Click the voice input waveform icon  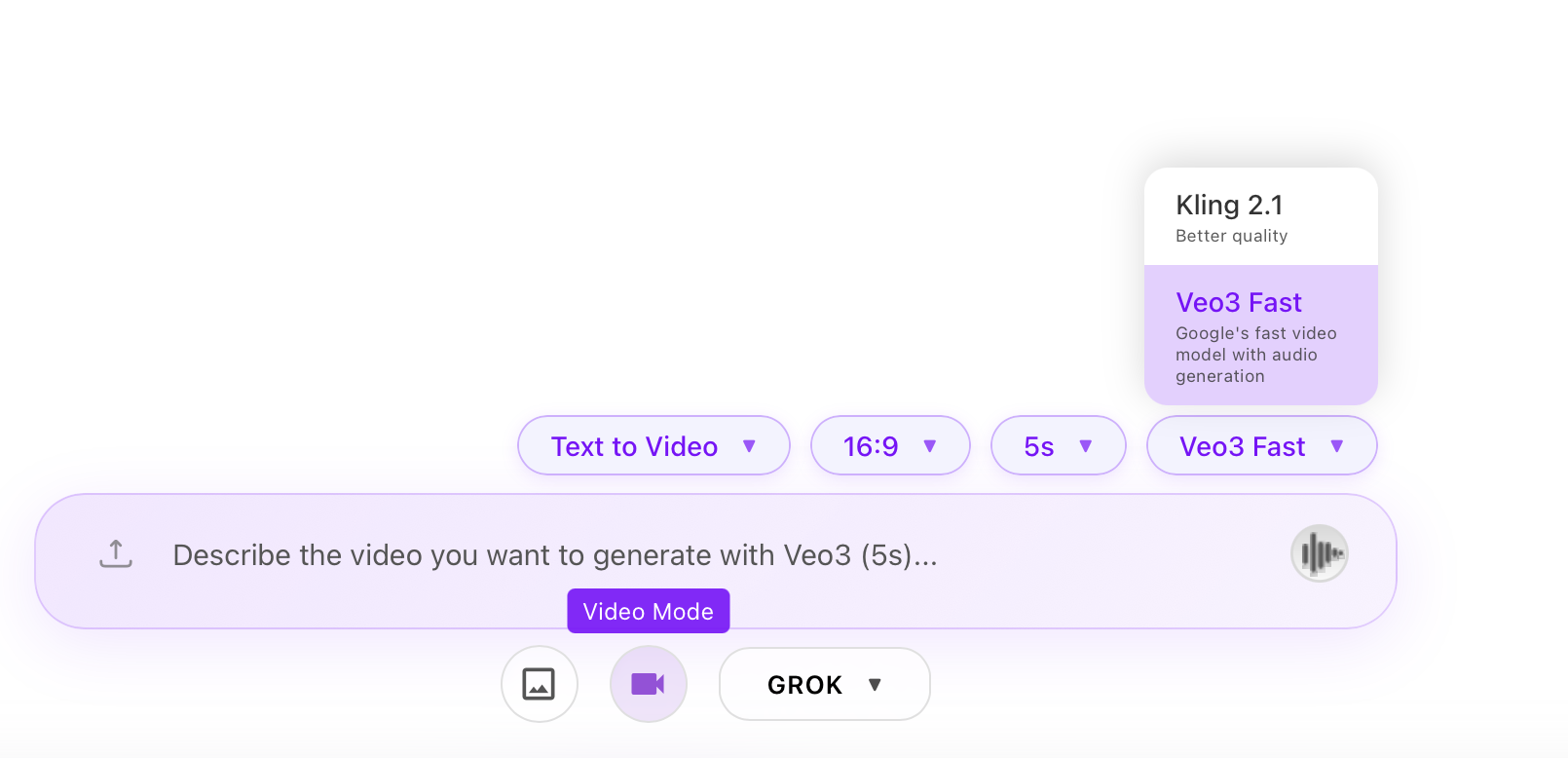[1319, 553]
